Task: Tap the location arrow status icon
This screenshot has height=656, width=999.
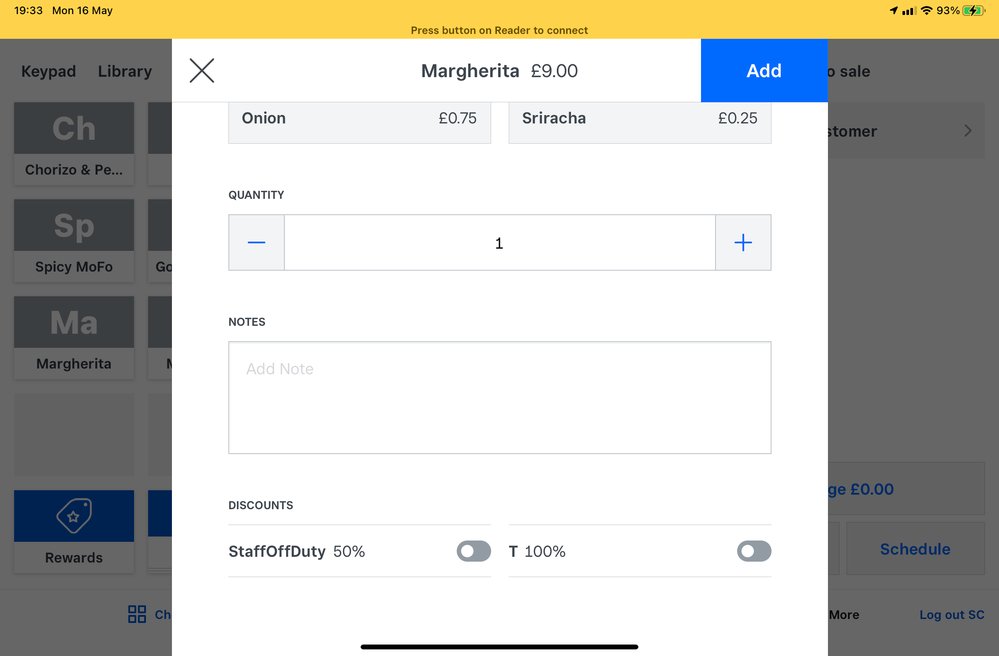Action: coord(893,11)
